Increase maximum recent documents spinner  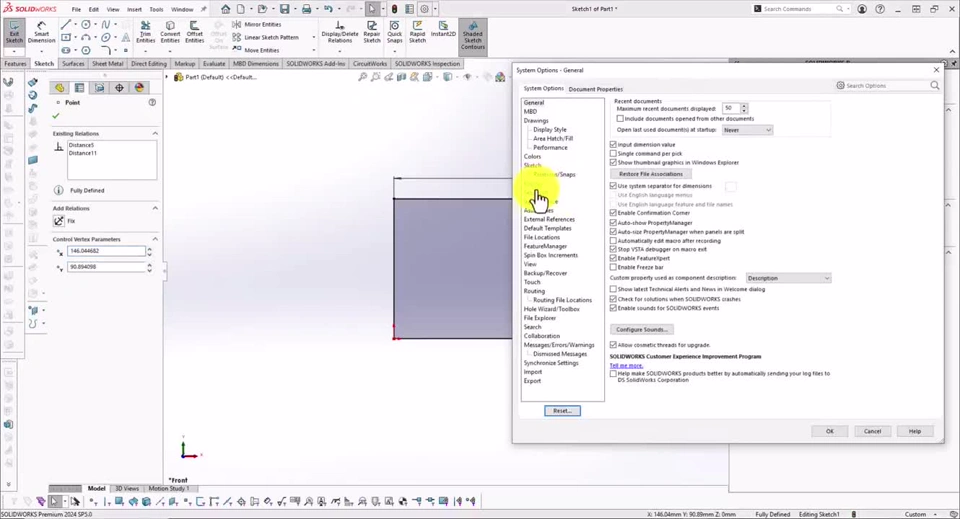click(744, 106)
